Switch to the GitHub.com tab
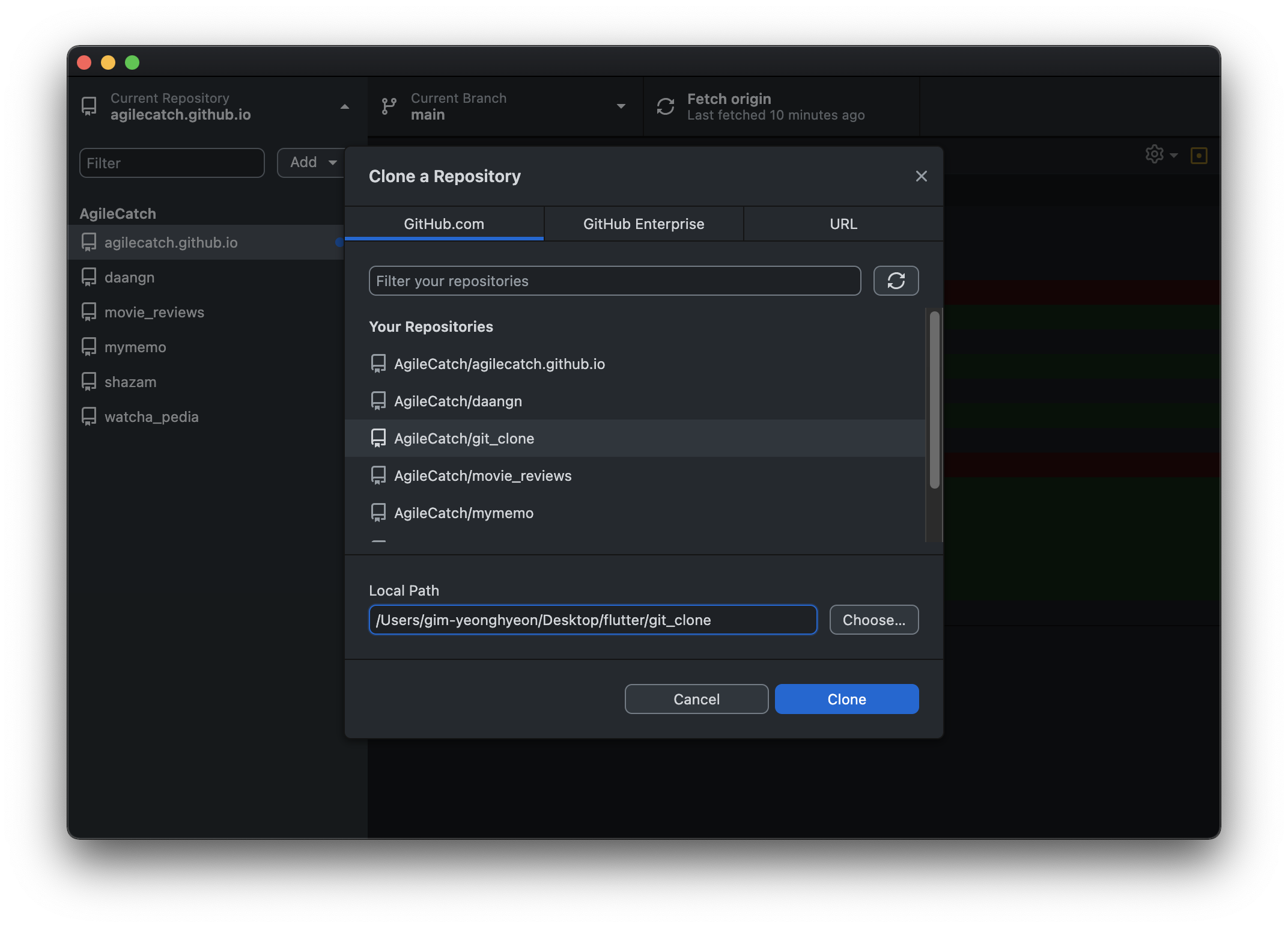Image resolution: width=1288 pixels, height=928 pixels. click(444, 224)
